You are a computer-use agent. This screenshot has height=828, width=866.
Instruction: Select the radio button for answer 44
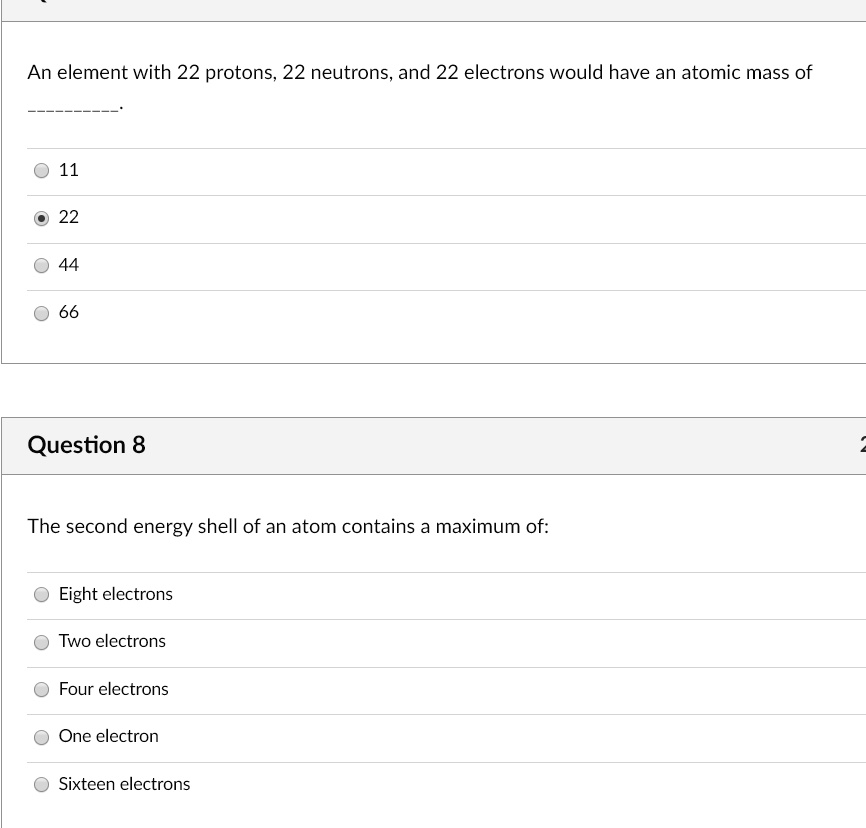pyautogui.click(x=41, y=265)
